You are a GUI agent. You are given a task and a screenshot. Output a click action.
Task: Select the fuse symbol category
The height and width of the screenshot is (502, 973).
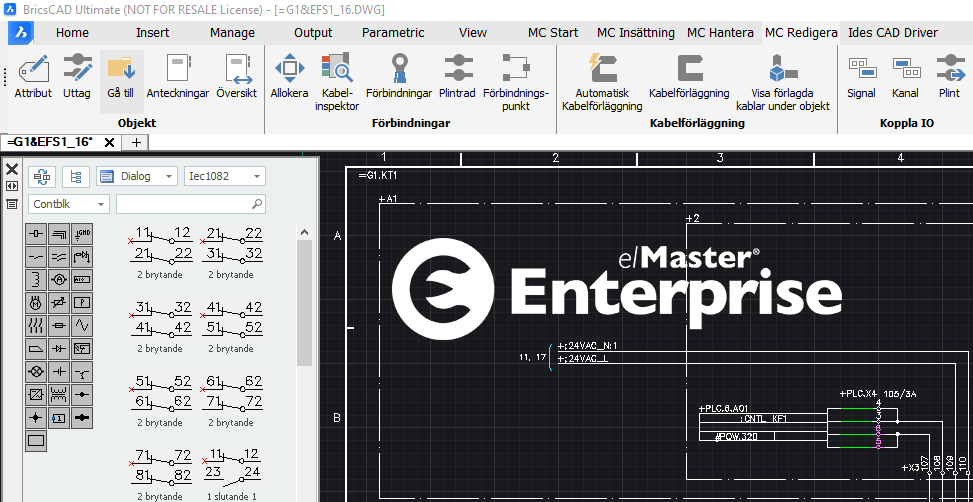pos(59,325)
